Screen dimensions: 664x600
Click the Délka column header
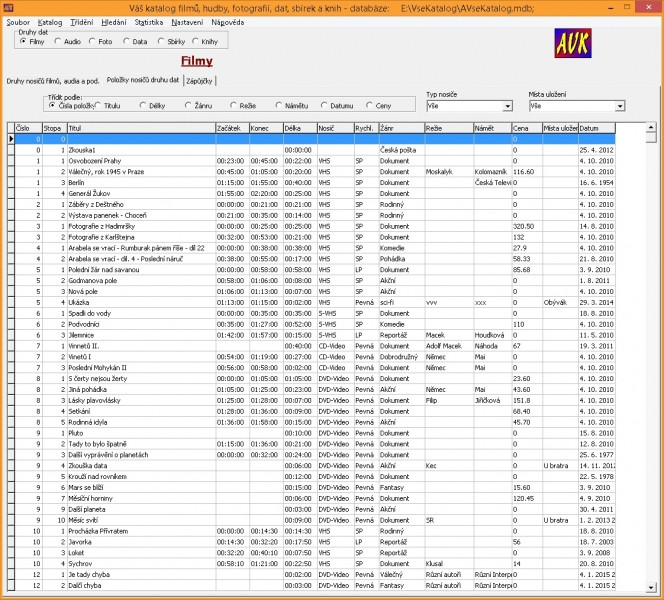pyautogui.click(x=300, y=128)
